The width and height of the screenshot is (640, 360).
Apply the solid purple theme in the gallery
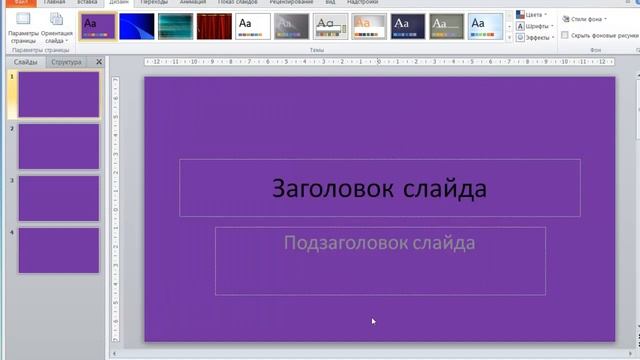tap(98, 26)
